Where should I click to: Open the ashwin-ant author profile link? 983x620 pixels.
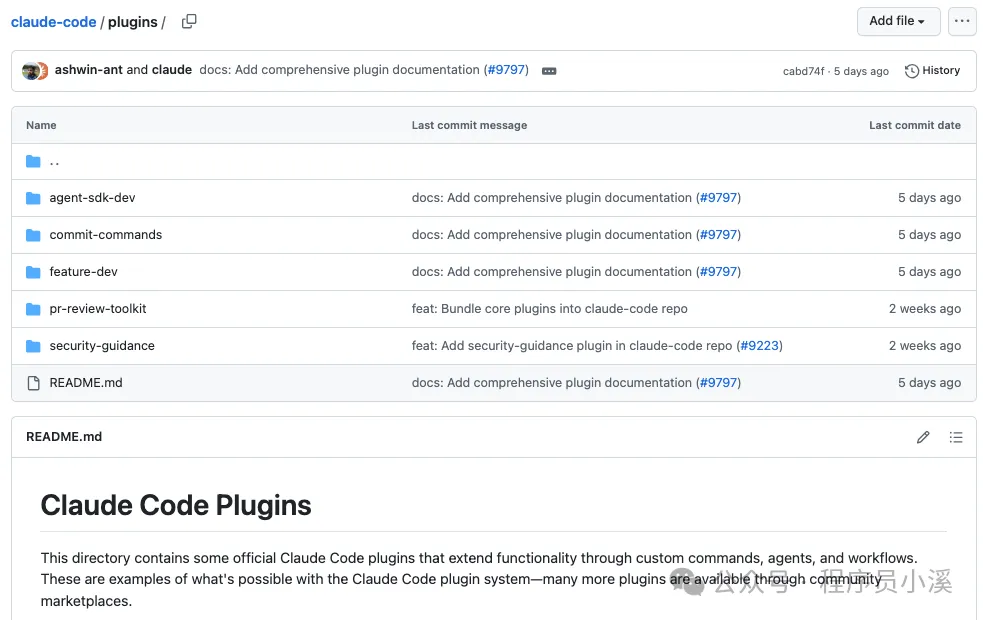89,70
